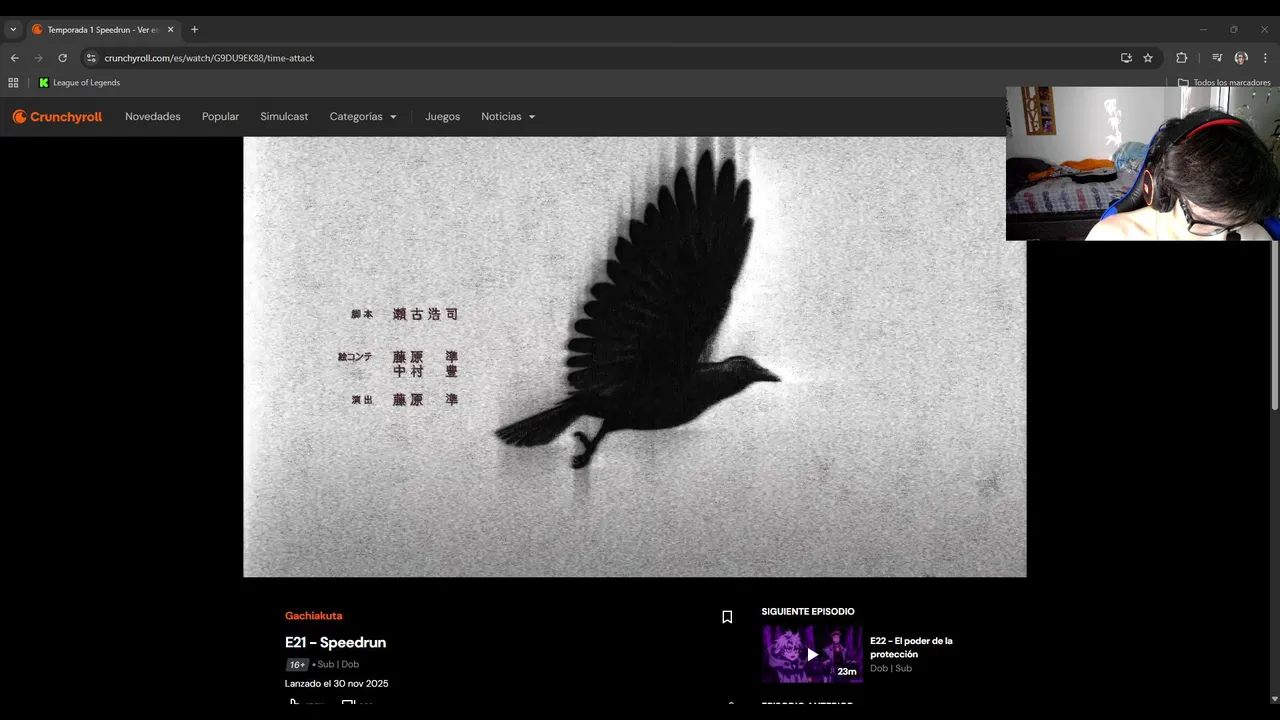This screenshot has height=720, width=1280.
Task: Bookmark this page with the star icon
Action: click(1148, 58)
